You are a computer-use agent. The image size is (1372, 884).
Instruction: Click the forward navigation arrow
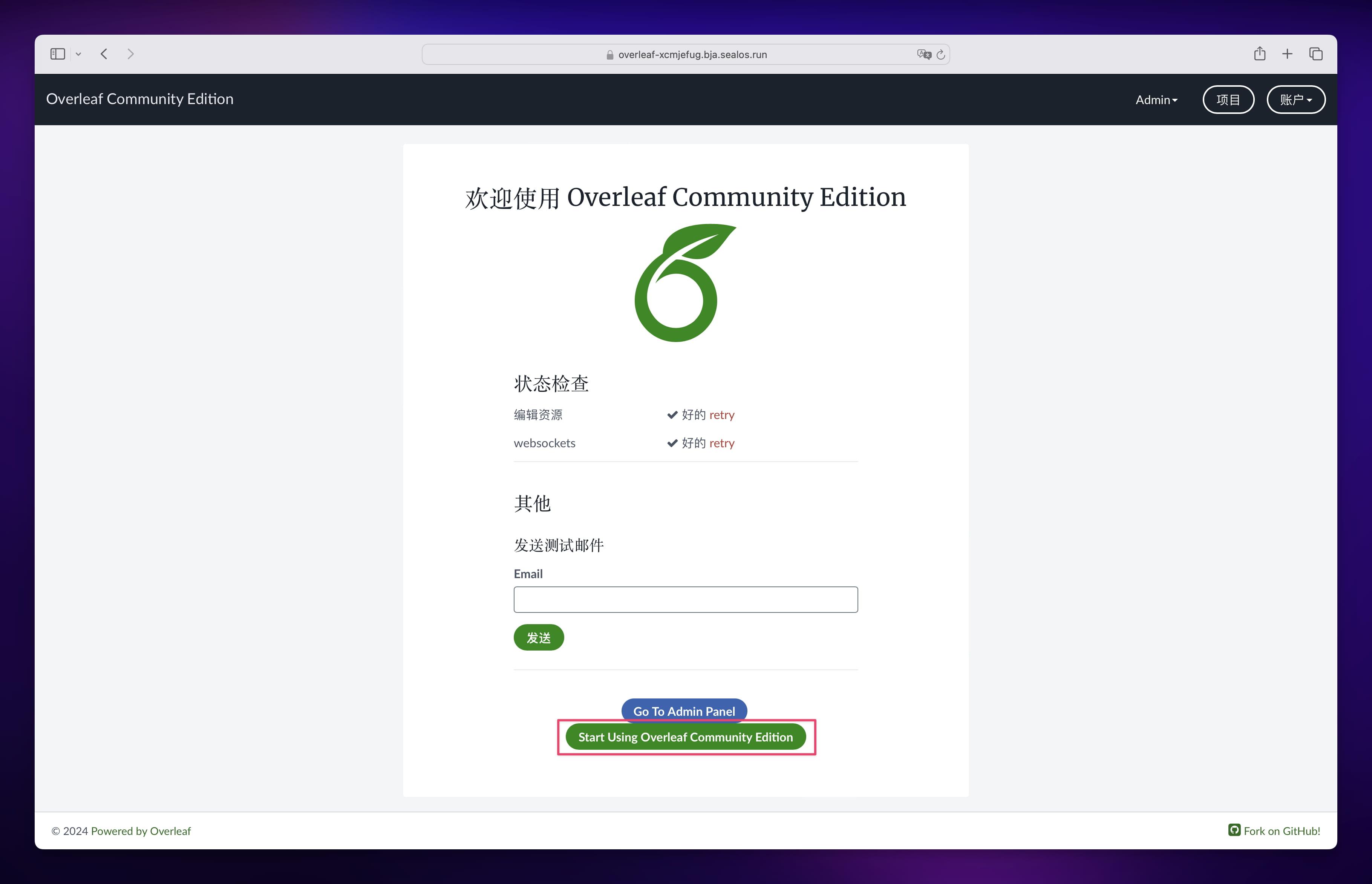(131, 54)
